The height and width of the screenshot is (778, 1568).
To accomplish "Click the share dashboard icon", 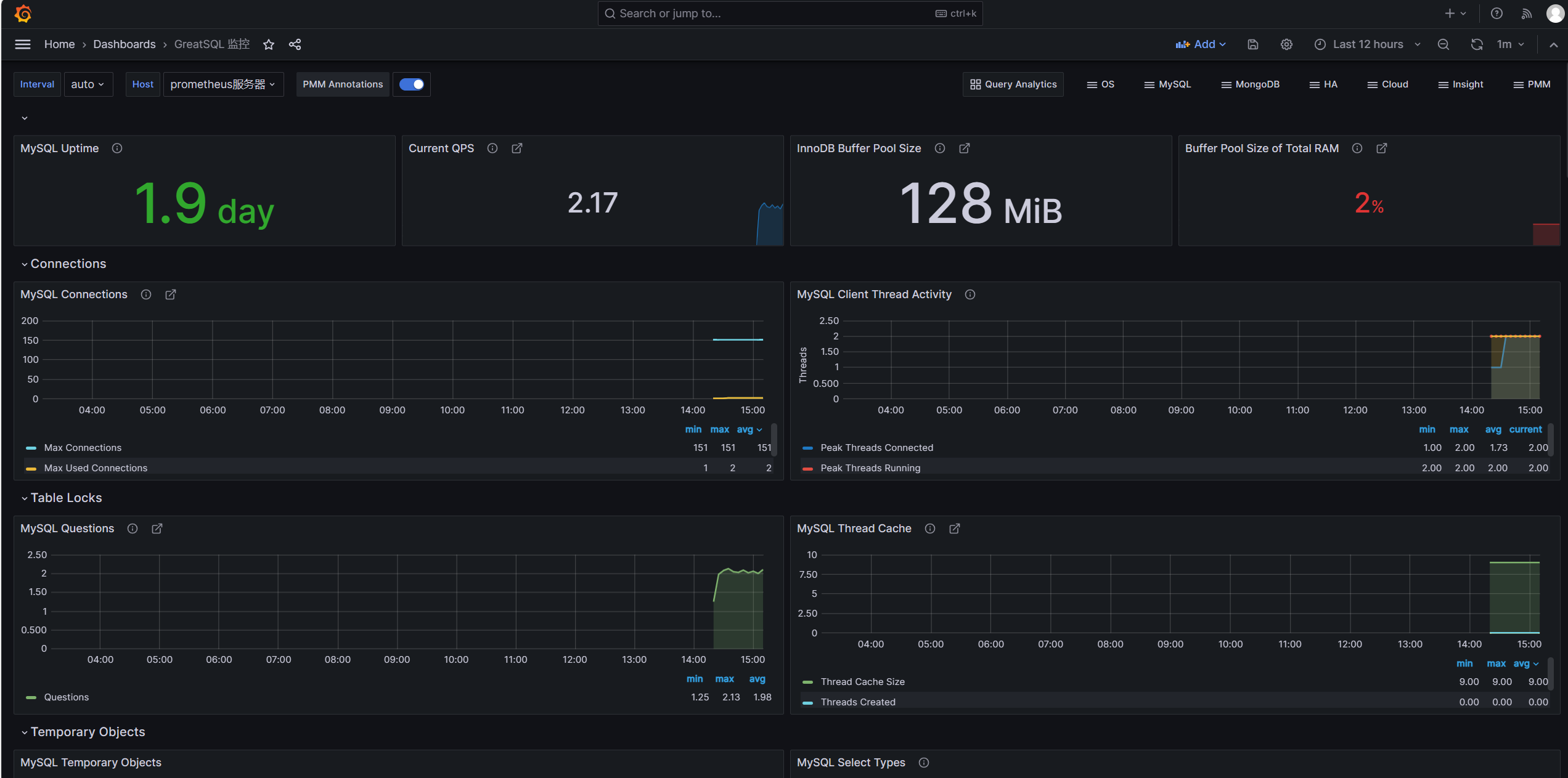I will click(x=295, y=44).
